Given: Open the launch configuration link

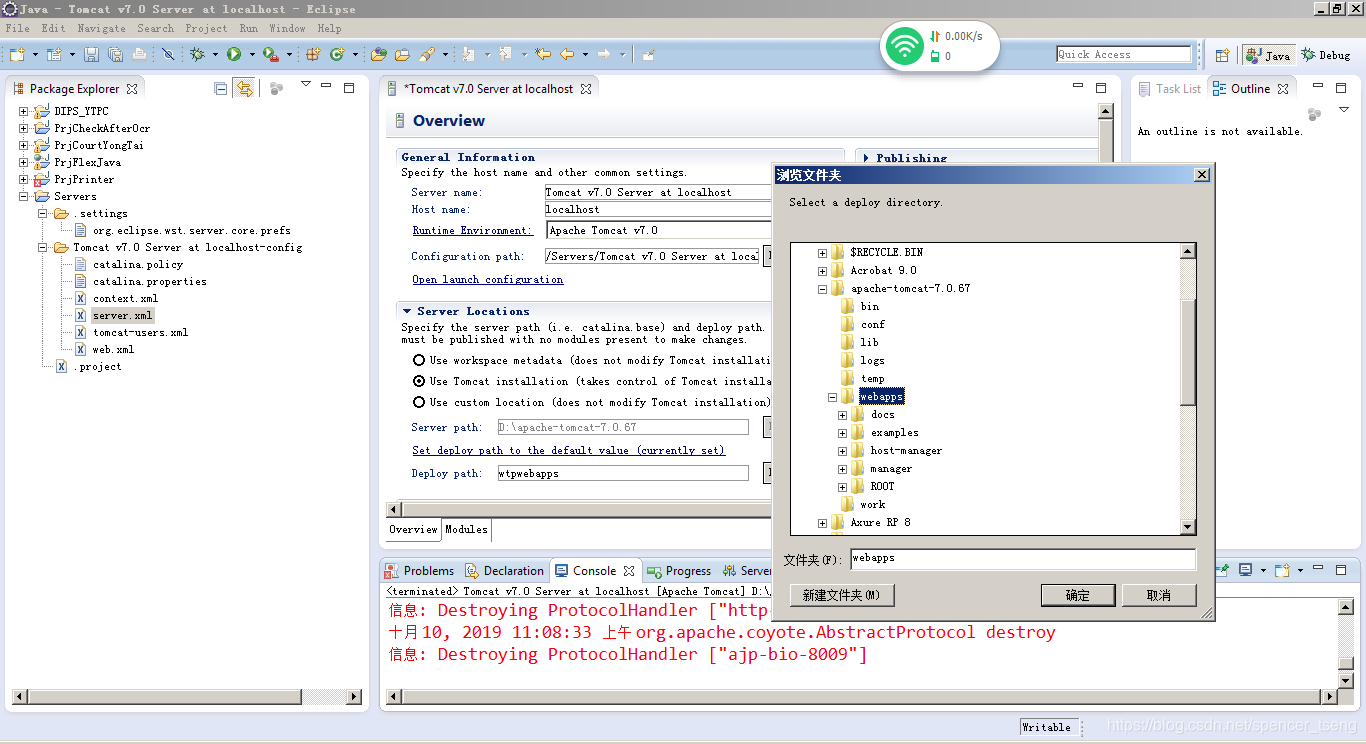Looking at the screenshot, I should (487, 279).
